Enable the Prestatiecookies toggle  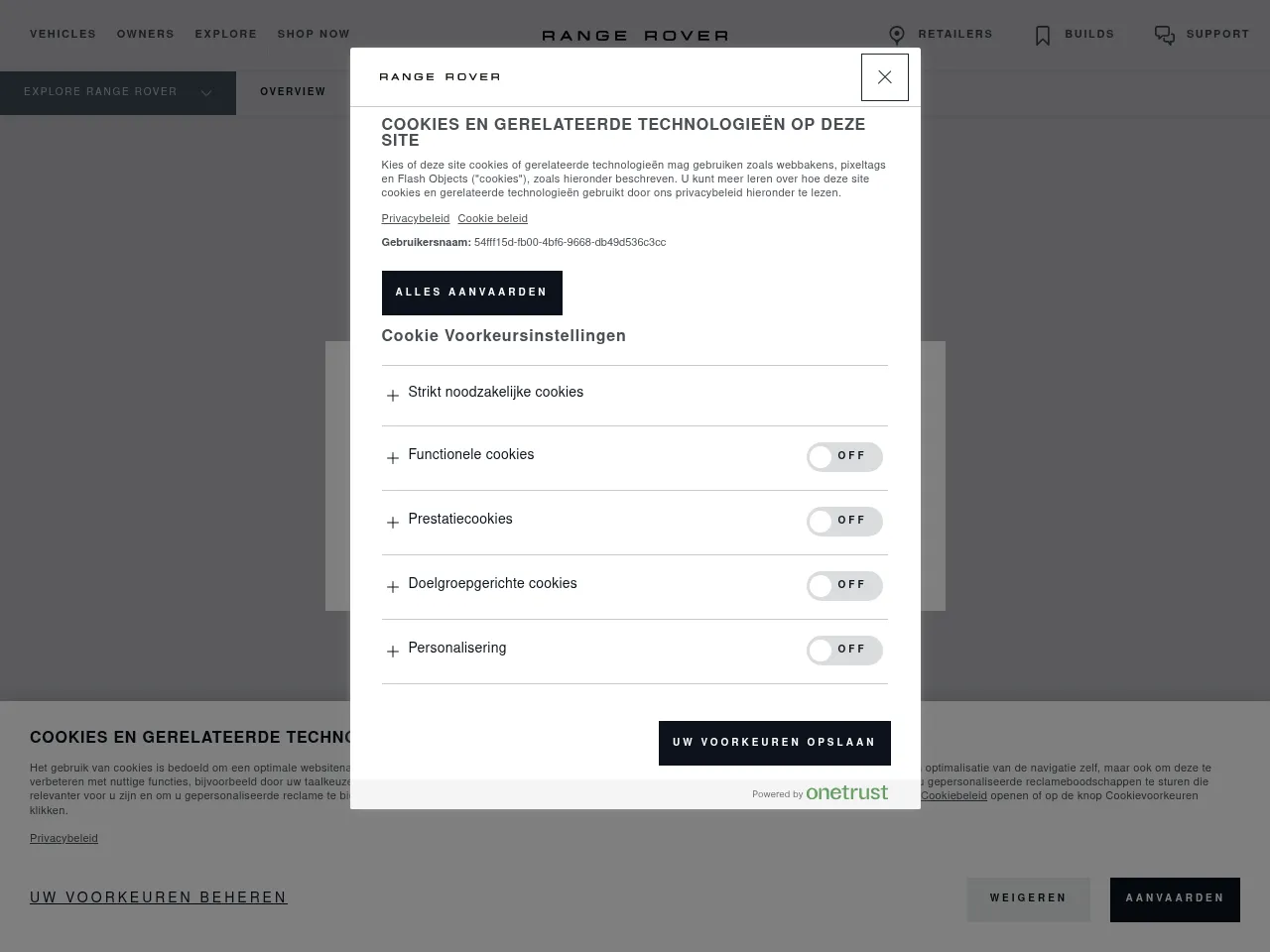coord(844,522)
